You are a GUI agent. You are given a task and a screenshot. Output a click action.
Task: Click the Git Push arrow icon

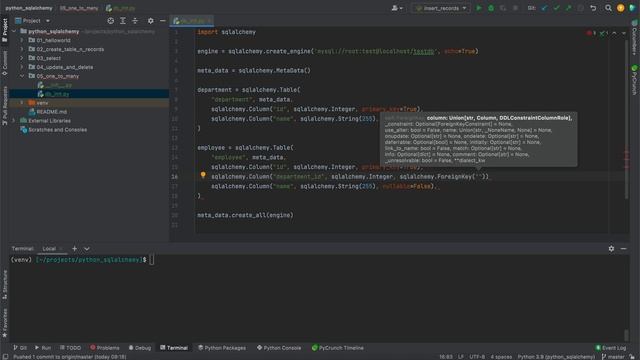568,8
